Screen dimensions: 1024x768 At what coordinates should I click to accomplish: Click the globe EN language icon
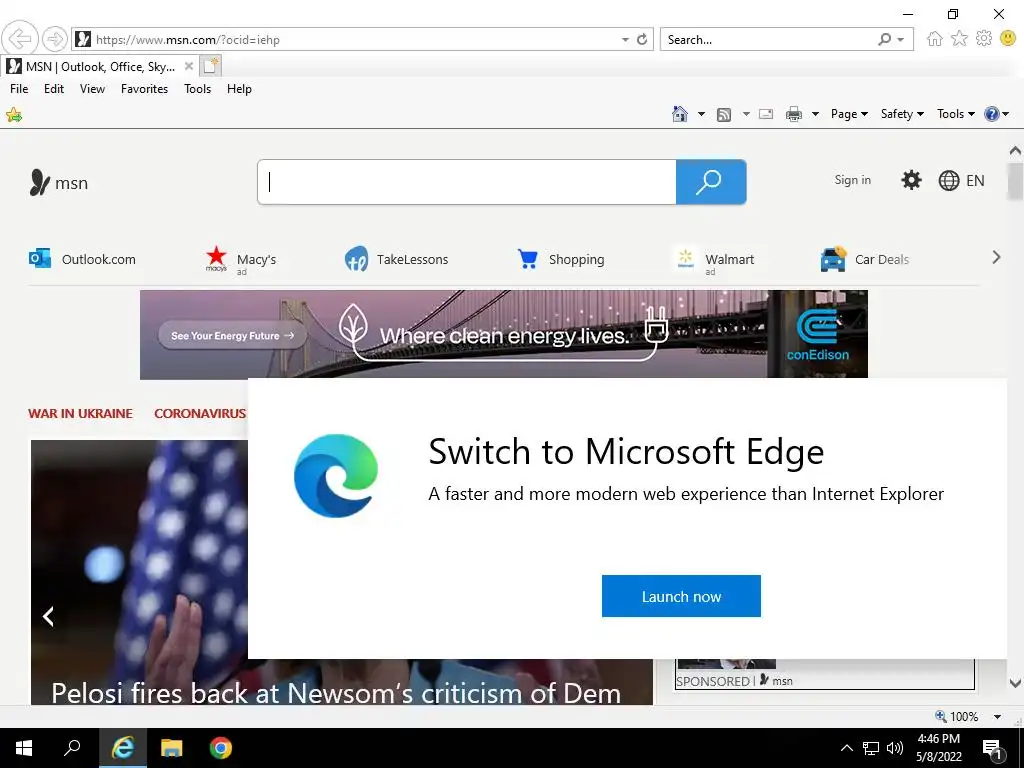click(961, 180)
